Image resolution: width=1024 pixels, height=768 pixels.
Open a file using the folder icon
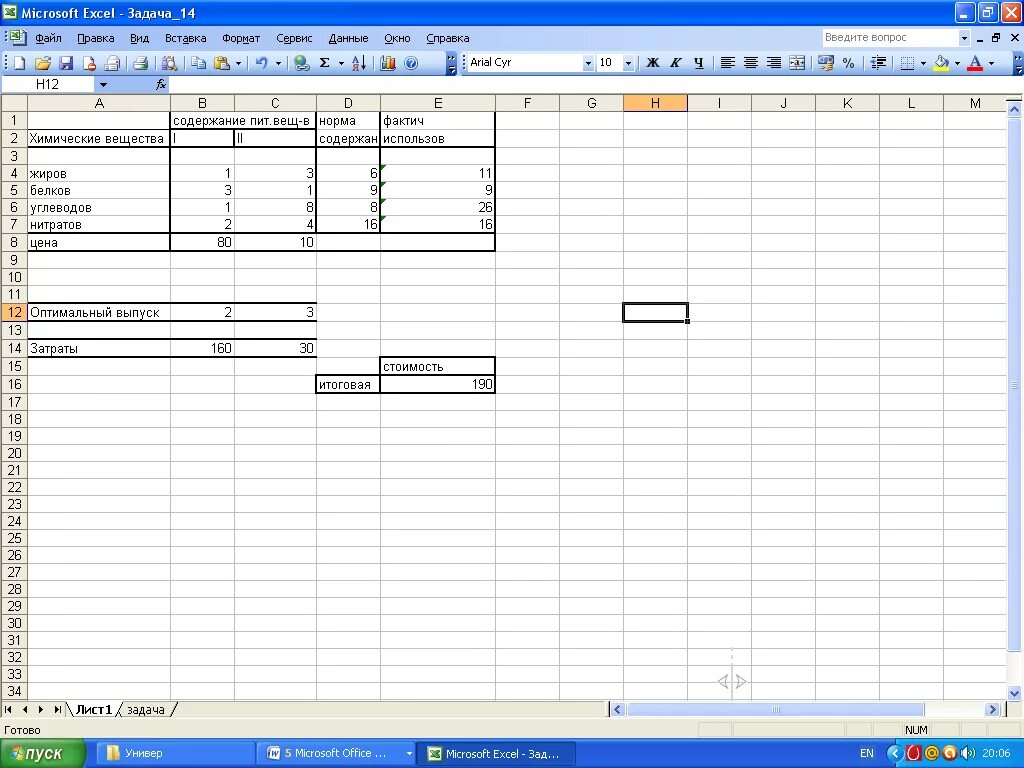pyautogui.click(x=42, y=63)
